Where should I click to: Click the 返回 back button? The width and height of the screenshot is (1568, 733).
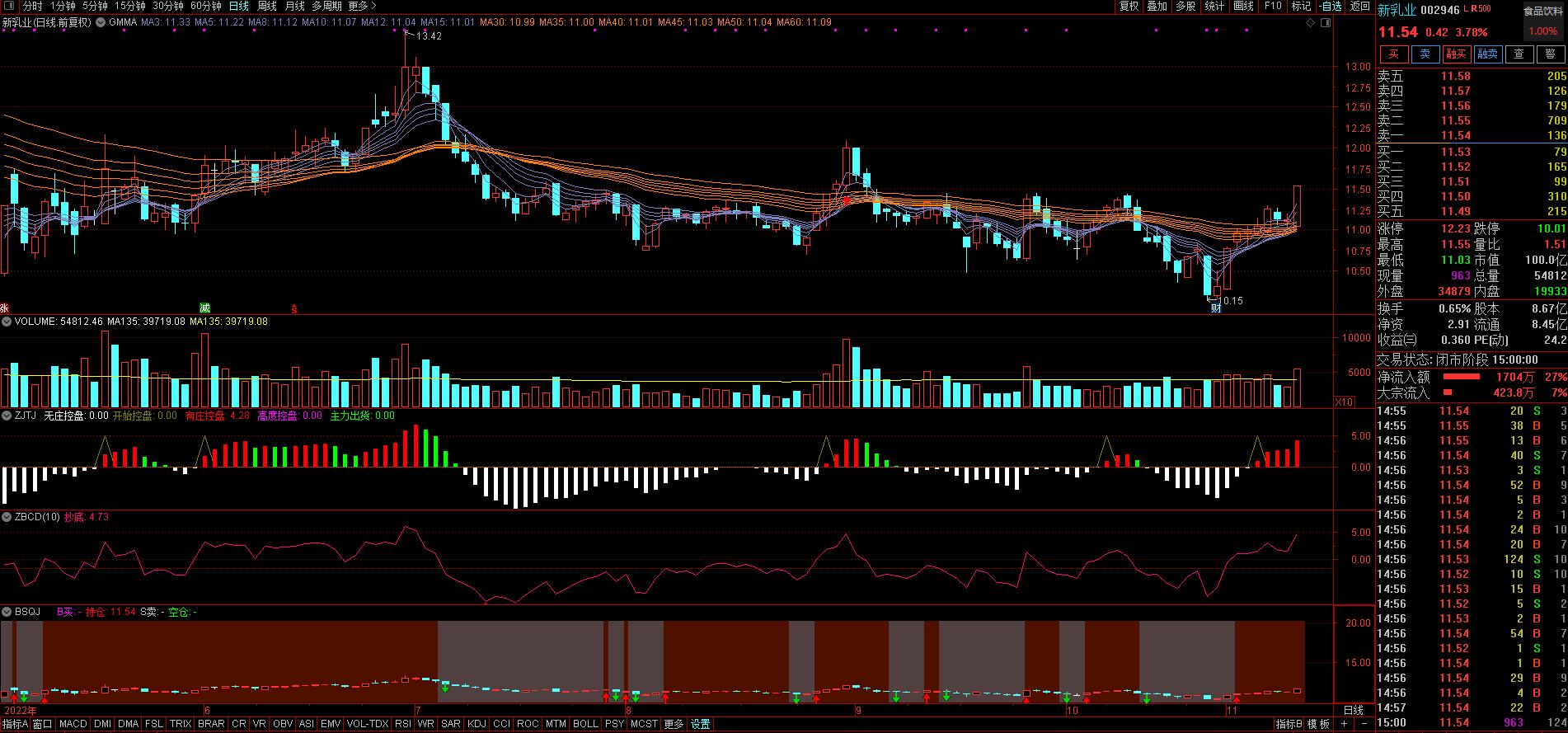tap(1359, 7)
